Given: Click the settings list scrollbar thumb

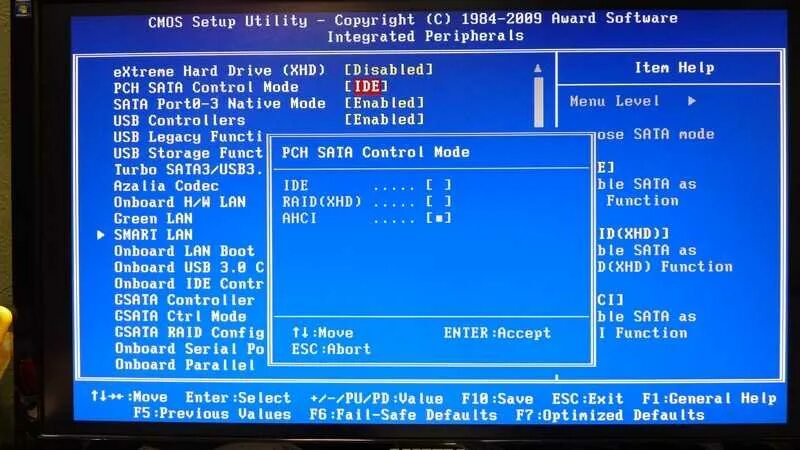Looking at the screenshot, I should coord(538,102).
